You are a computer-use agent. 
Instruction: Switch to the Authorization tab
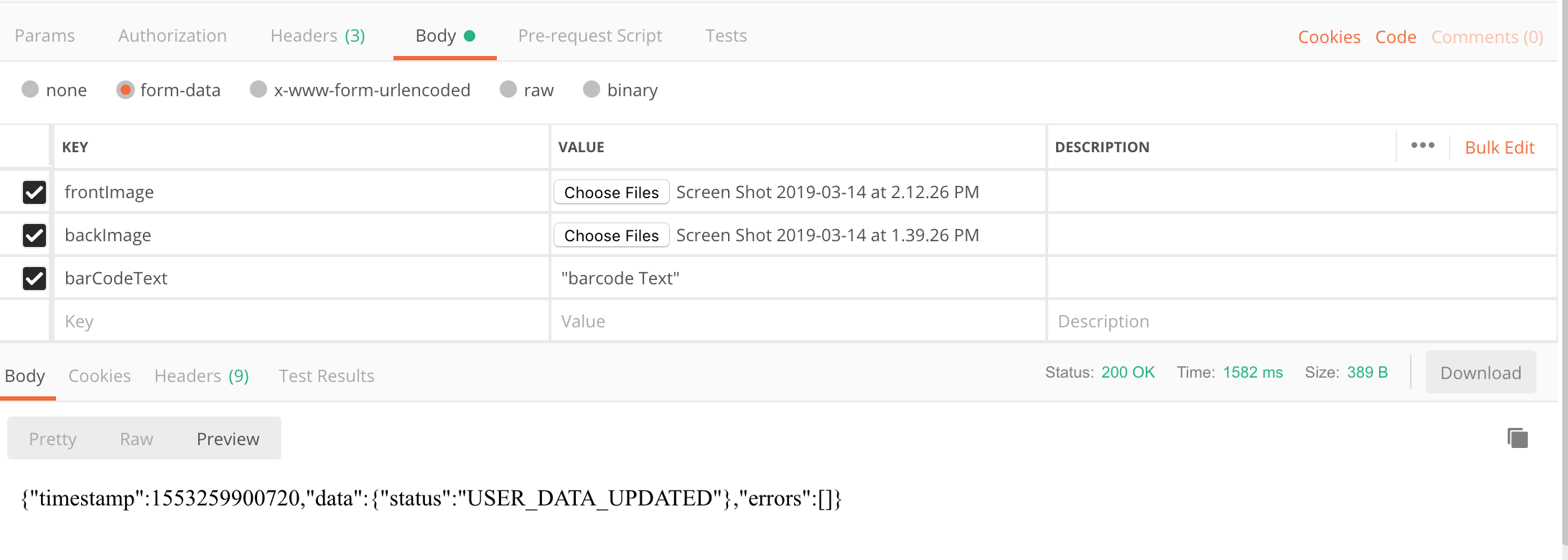pyautogui.click(x=172, y=35)
